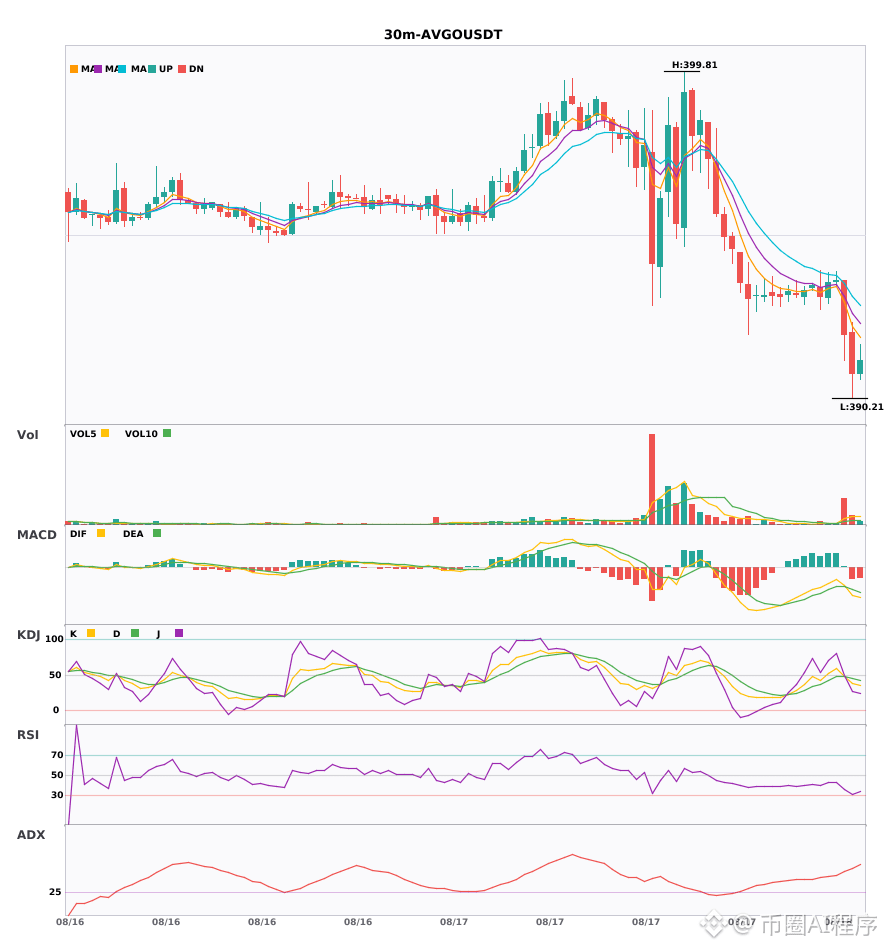Click the purple MA legend swatch
The height and width of the screenshot is (950, 885).
click(x=98, y=69)
